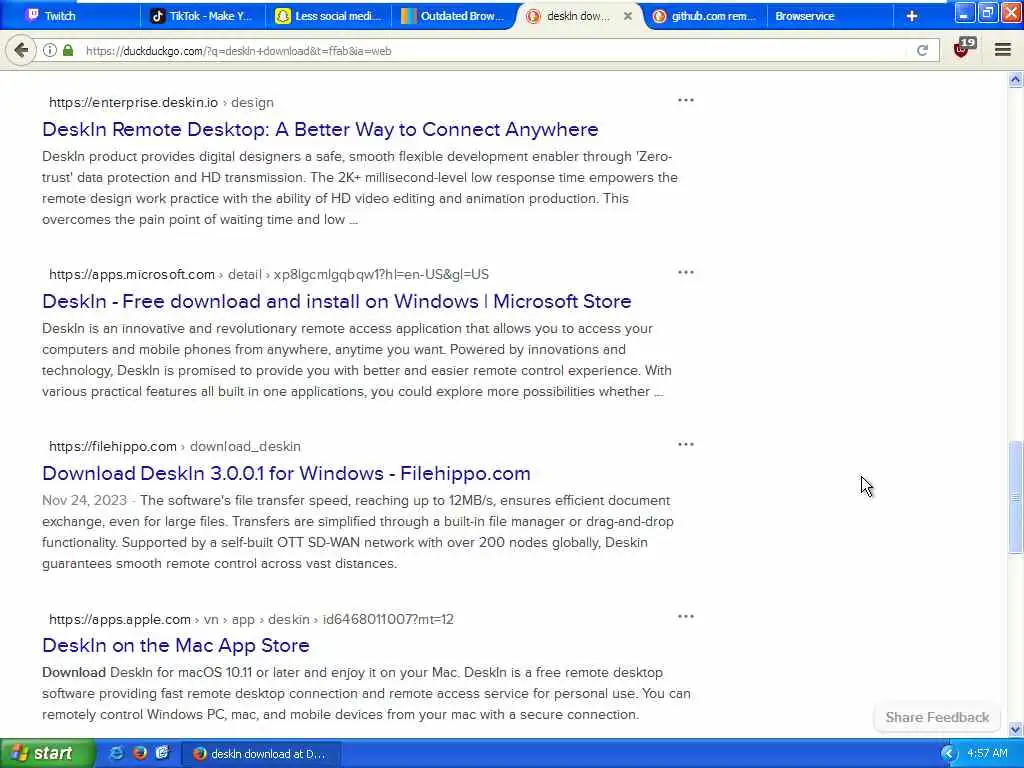Show site information via info icon

50,50
